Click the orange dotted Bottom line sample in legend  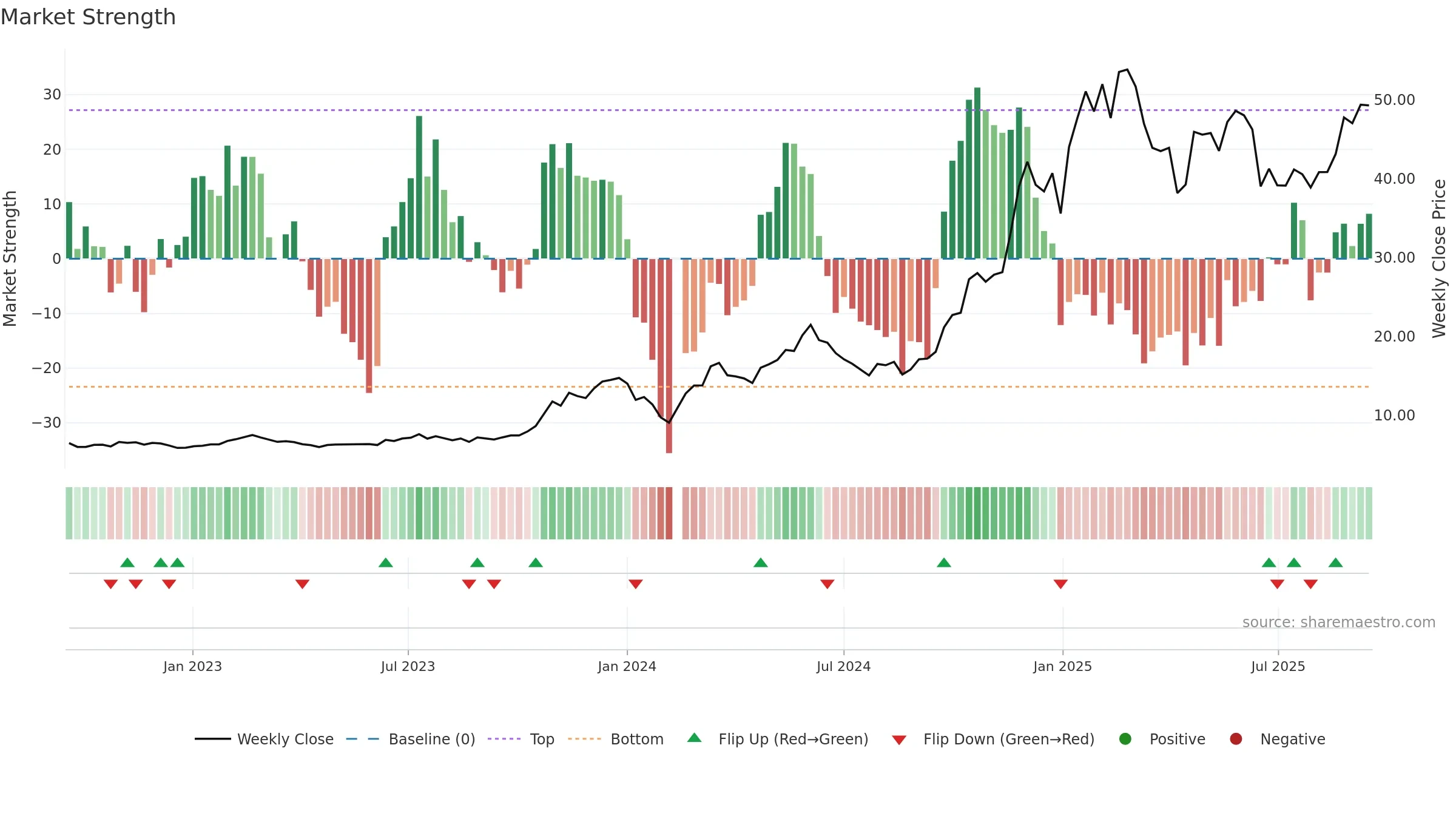click(584, 739)
